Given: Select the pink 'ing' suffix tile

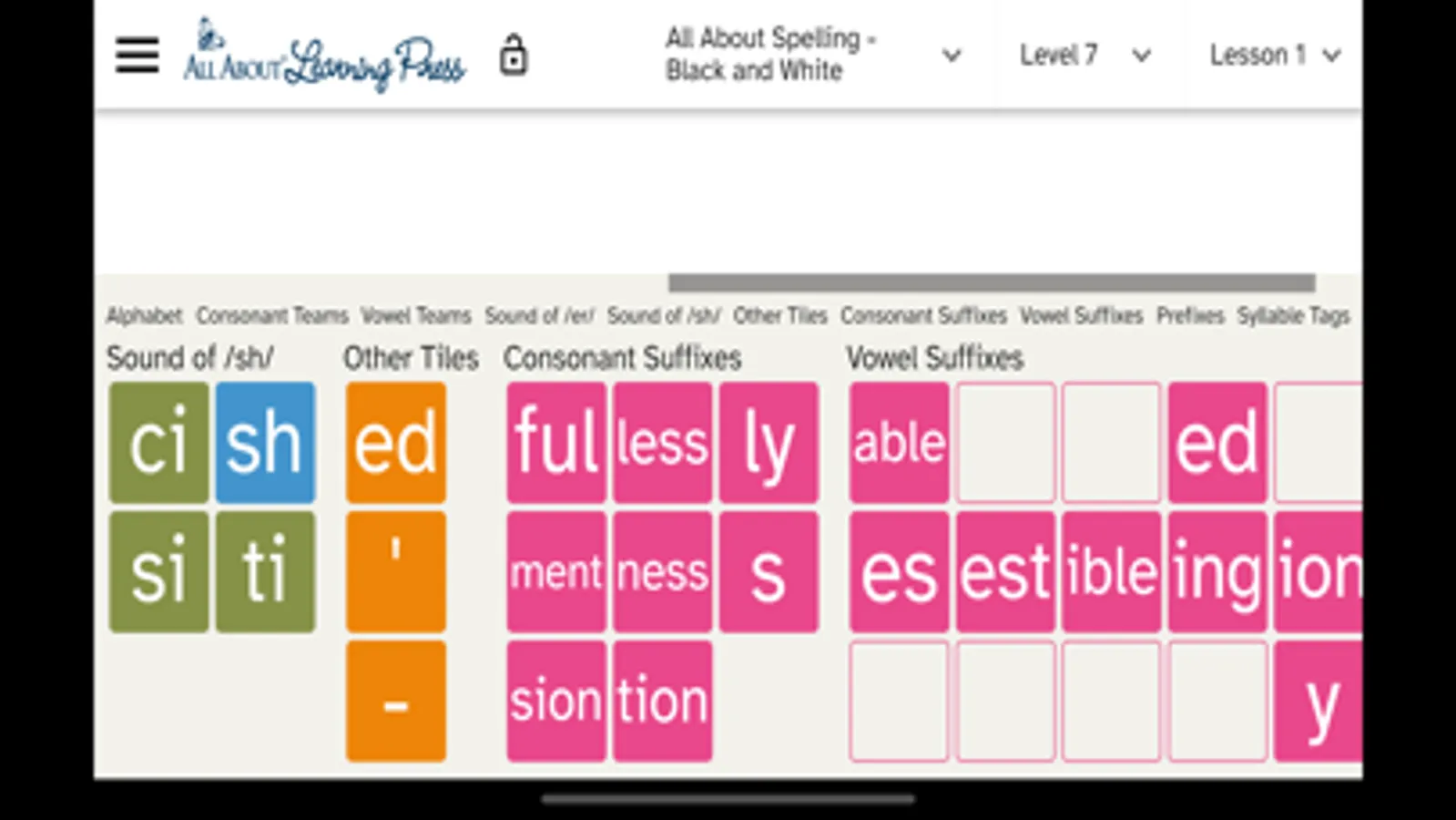Looking at the screenshot, I should pyautogui.click(x=1217, y=572).
